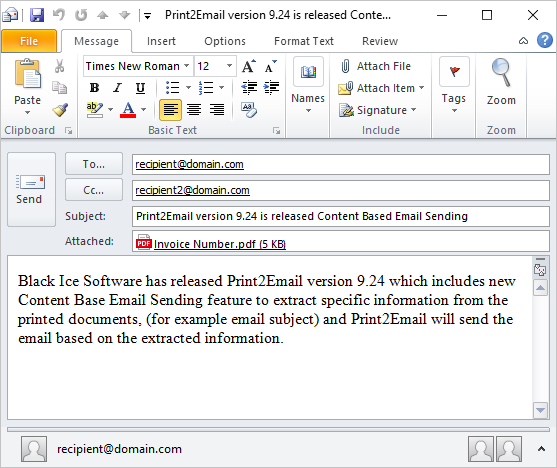Open the Format Text tab

[x=304, y=41]
